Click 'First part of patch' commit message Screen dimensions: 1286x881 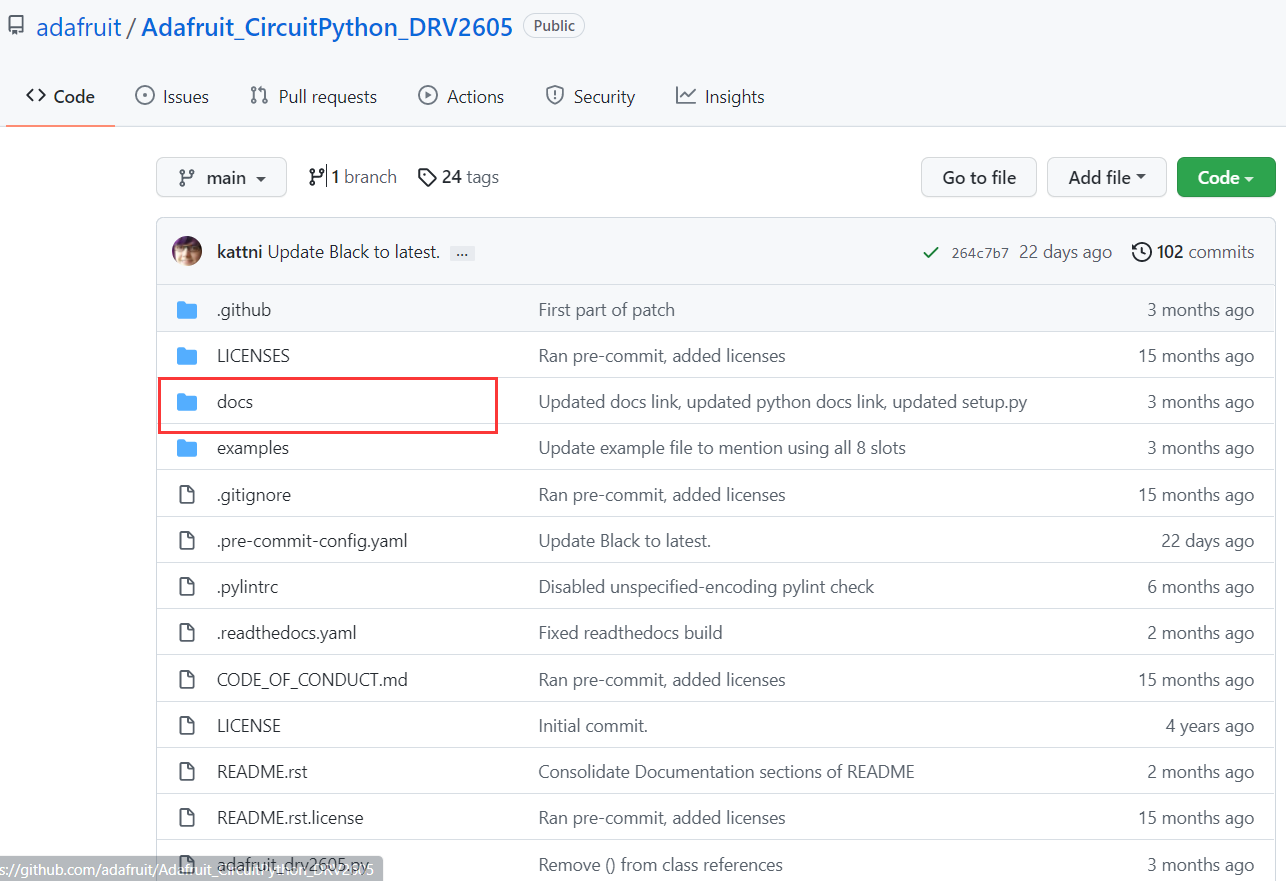tap(607, 310)
